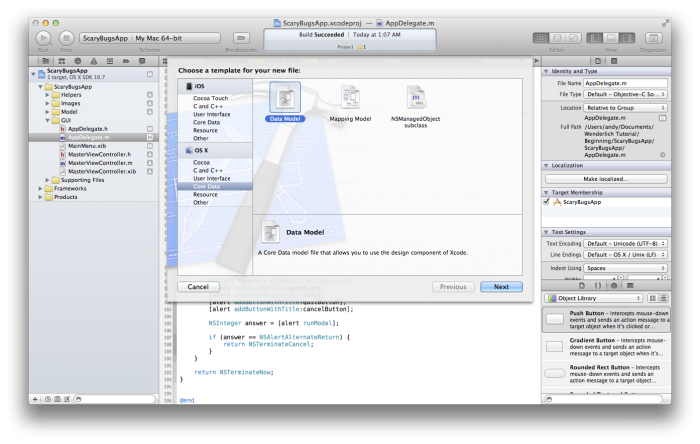This screenshot has width=700, height=444.
Task: Click the Stop button in the toolbar
Action: click(66, 38)
